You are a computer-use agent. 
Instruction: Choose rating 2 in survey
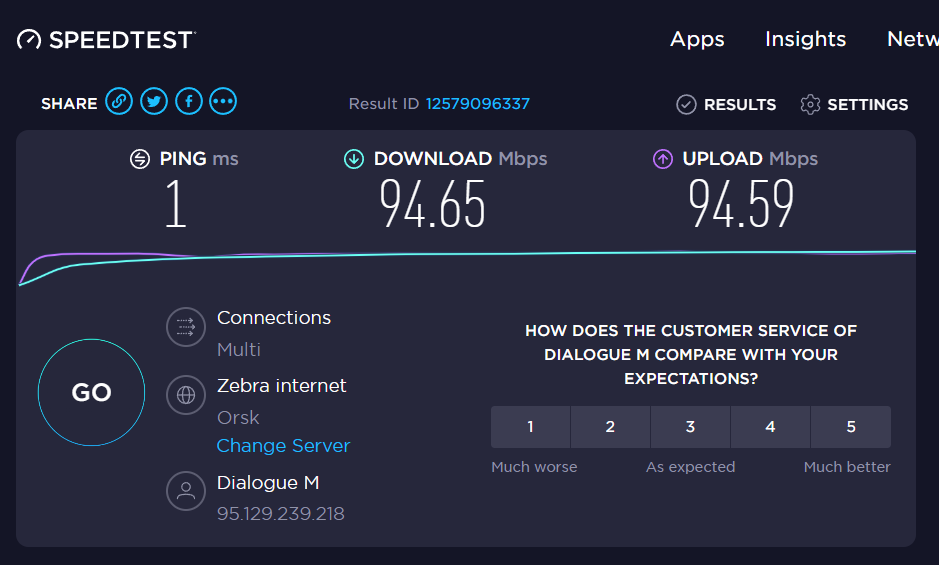coord(610,427)
